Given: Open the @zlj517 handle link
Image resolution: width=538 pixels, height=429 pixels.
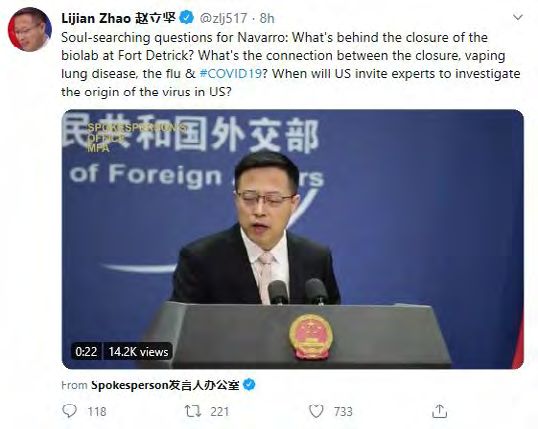Looking at the screenshot, I should coord(223,18).
